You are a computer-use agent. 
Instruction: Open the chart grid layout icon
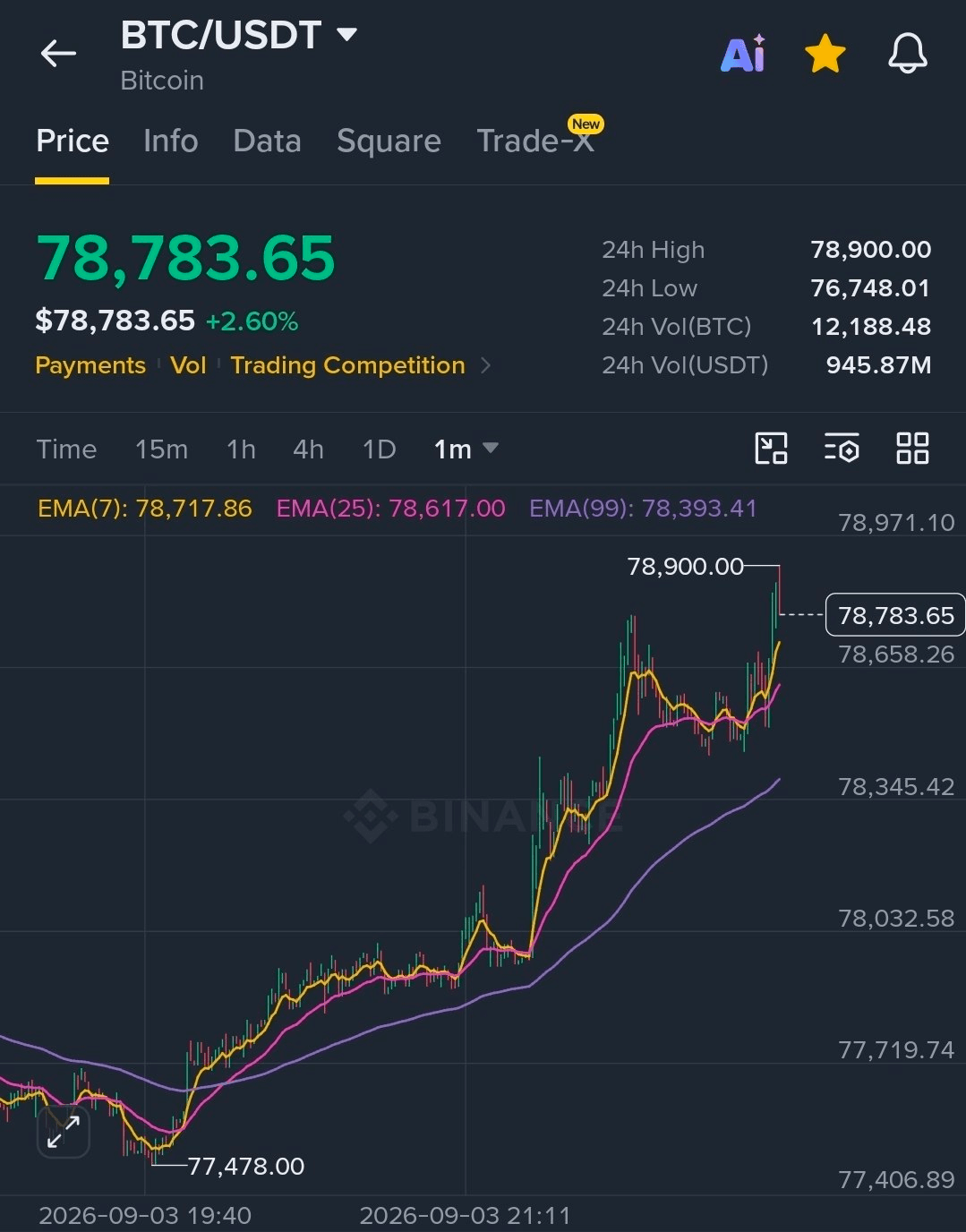[912, 448]
